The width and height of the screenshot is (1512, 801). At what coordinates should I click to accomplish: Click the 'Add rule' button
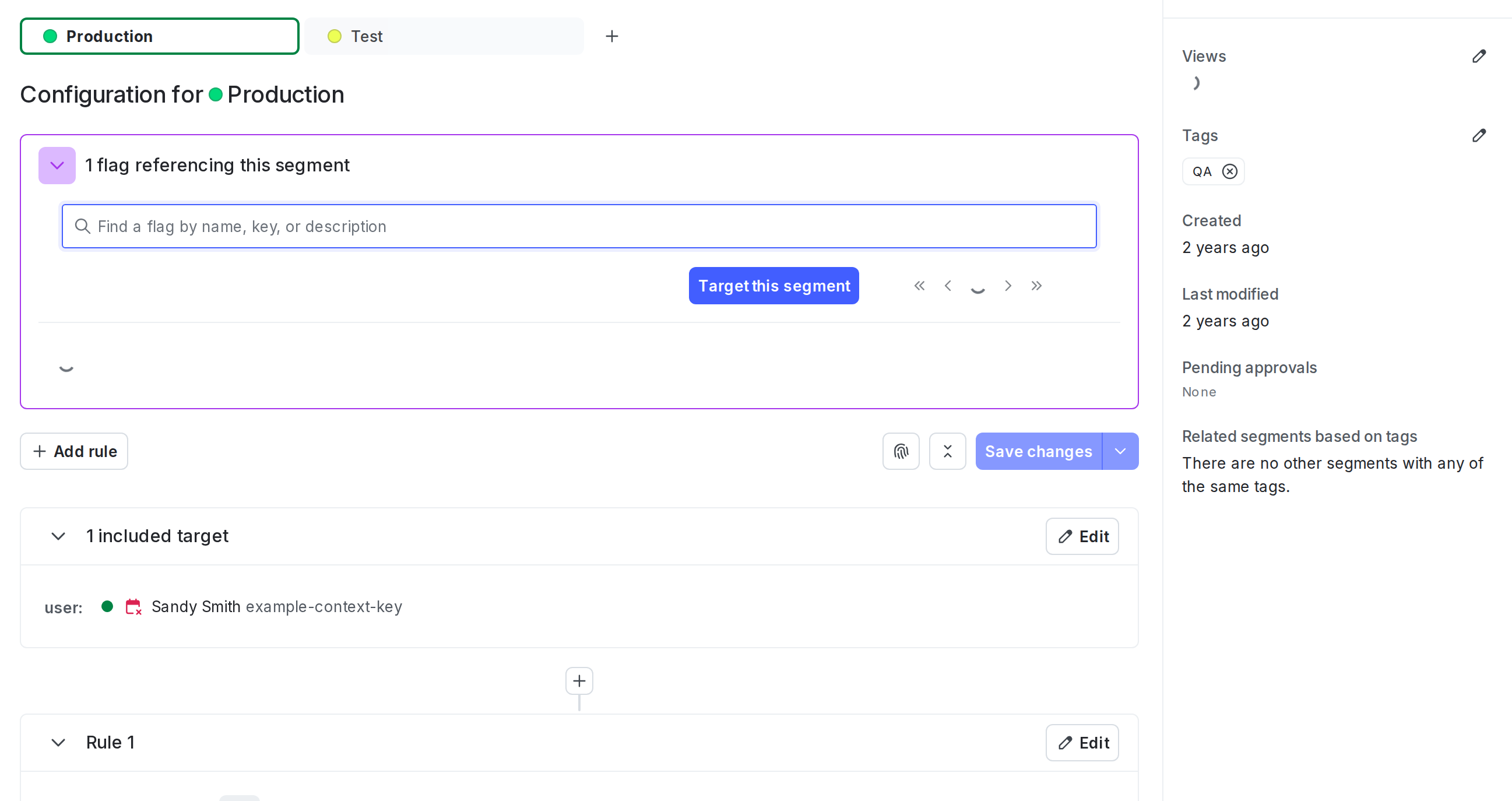73,451
